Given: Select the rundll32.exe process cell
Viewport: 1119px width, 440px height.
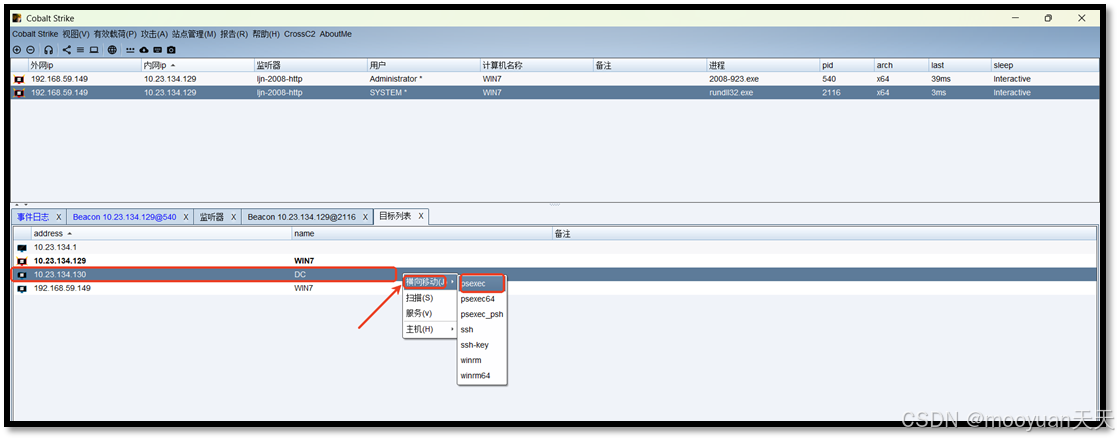Looking at the screenshot, I should (x=763, y=93).
